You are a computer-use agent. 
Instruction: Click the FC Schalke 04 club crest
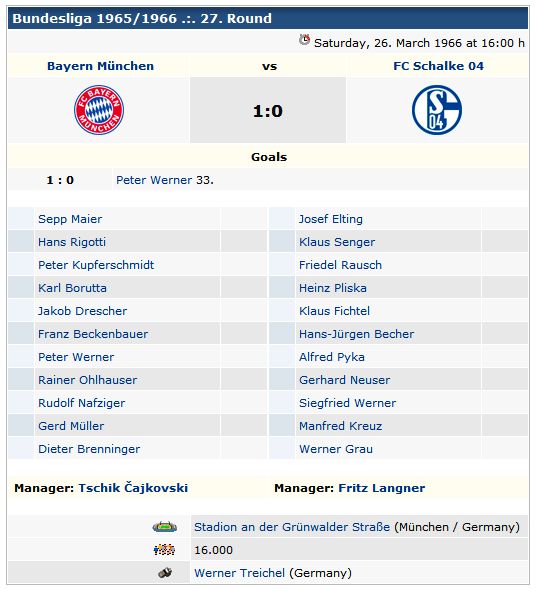437,110
